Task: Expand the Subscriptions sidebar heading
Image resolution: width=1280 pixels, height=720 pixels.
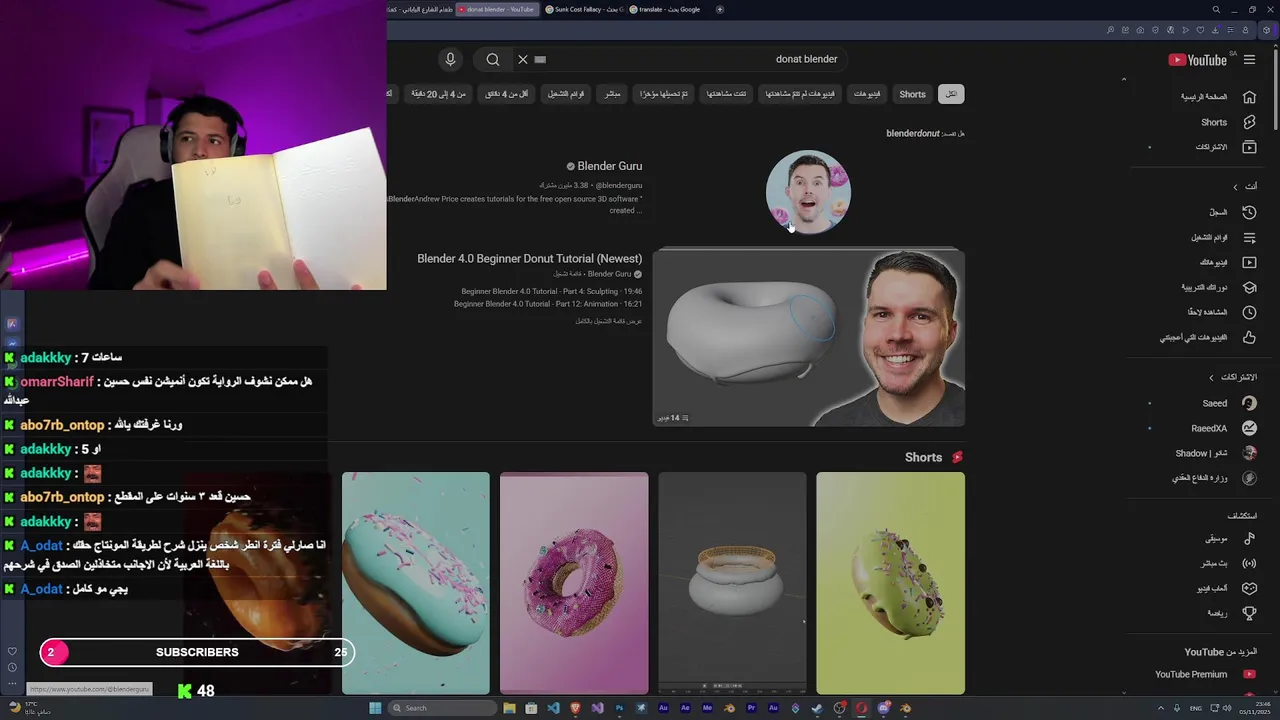Action: [x=1233, y=377]
